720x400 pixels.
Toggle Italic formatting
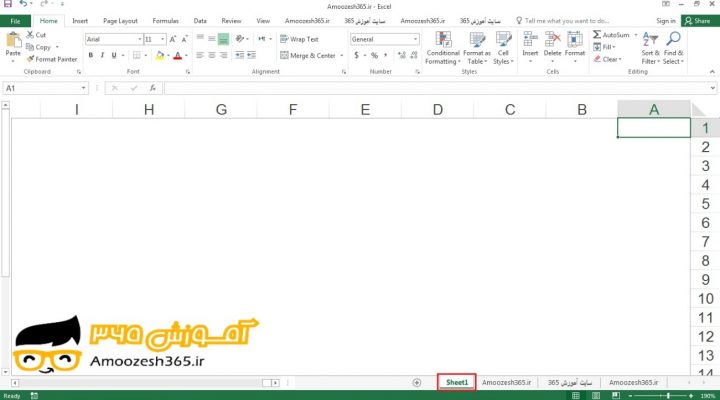tap(102, 56)
